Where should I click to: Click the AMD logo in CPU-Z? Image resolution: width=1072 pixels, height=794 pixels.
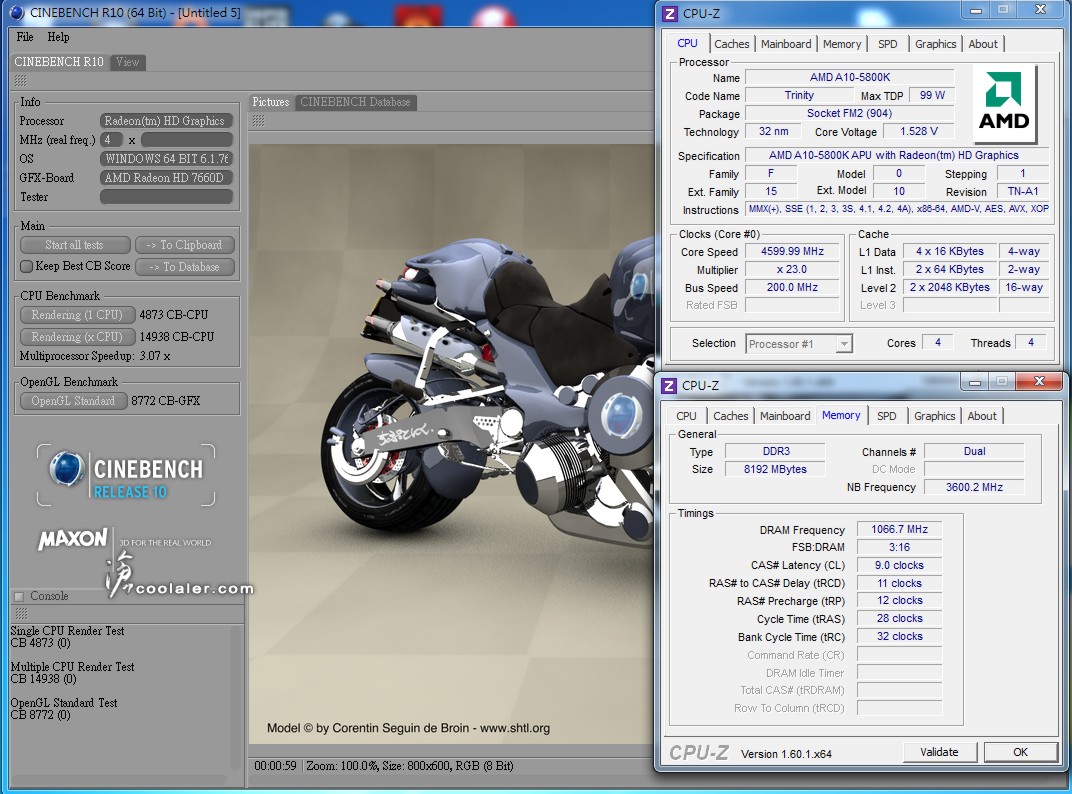(x=1004, y=104)
